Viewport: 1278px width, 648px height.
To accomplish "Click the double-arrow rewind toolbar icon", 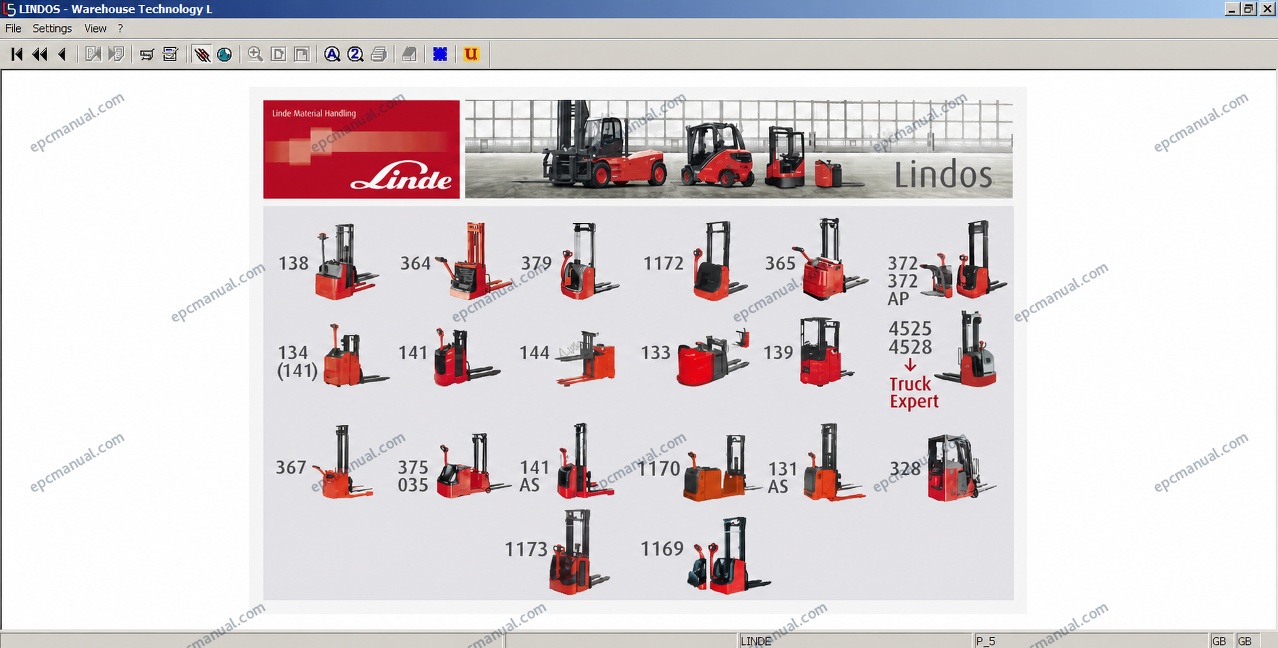I will 40,54.
